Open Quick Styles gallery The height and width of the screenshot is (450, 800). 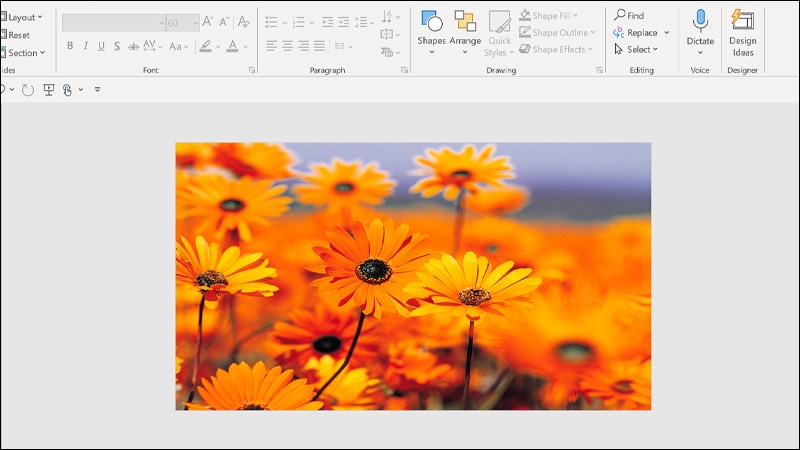(x=499, y=33)
